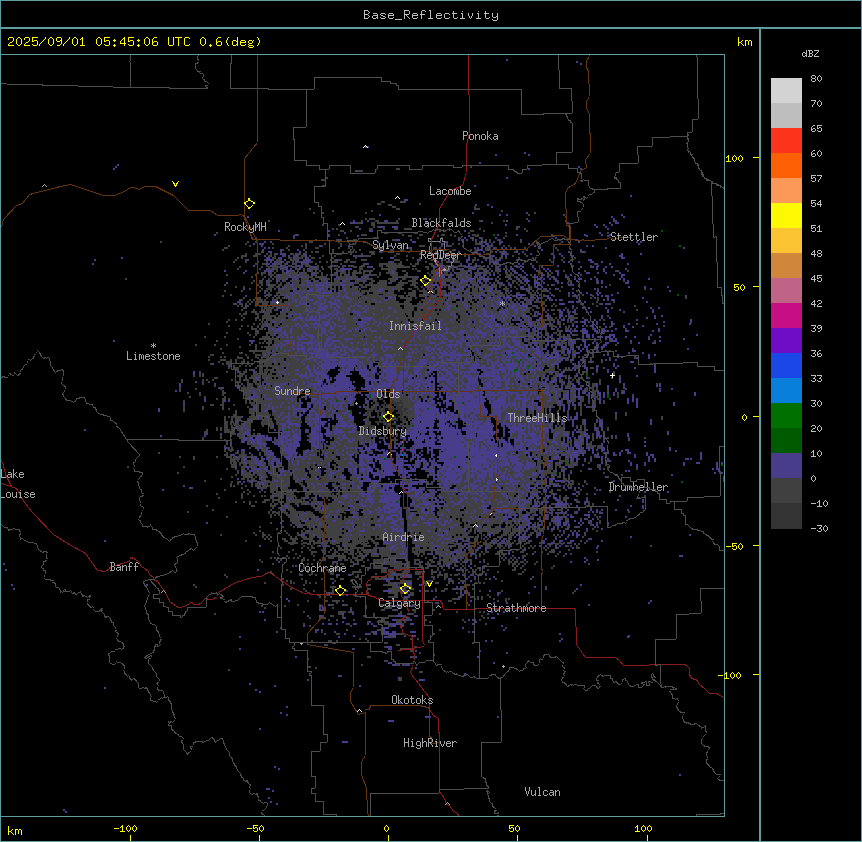
Task: Select the ThreeHills label
Action: click(537, 418)
